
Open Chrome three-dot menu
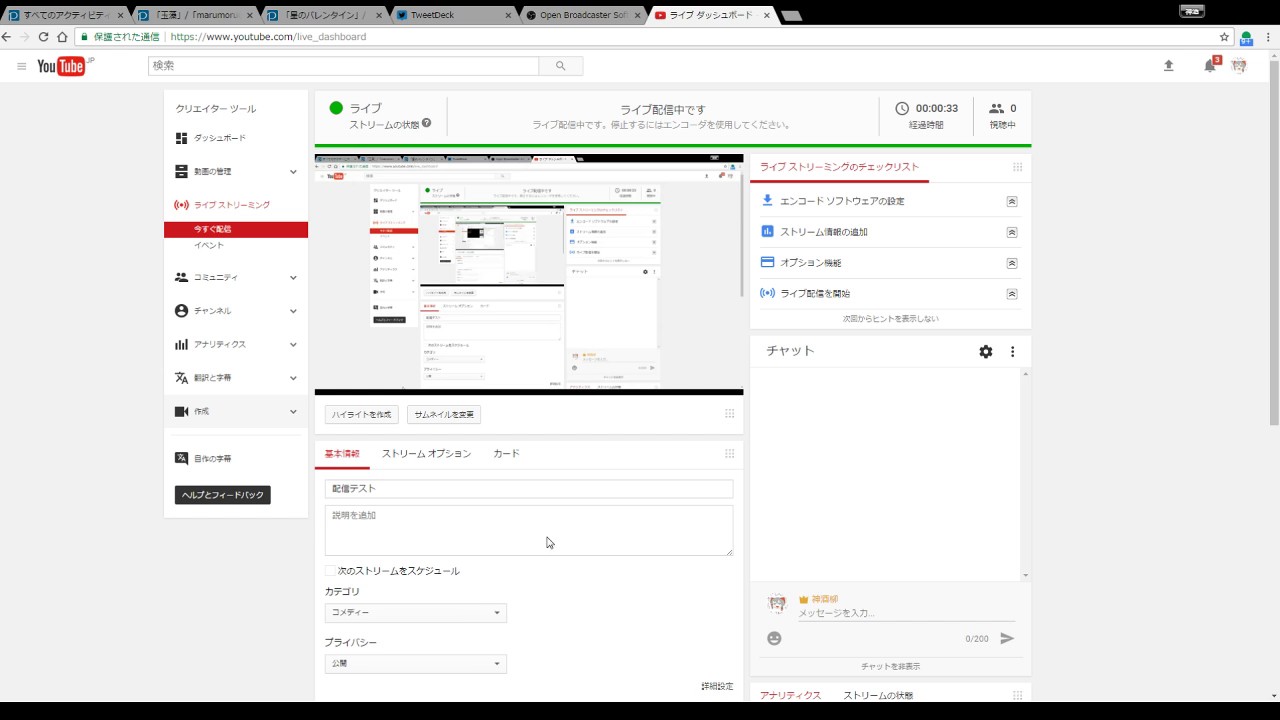tap(1268, 37)
